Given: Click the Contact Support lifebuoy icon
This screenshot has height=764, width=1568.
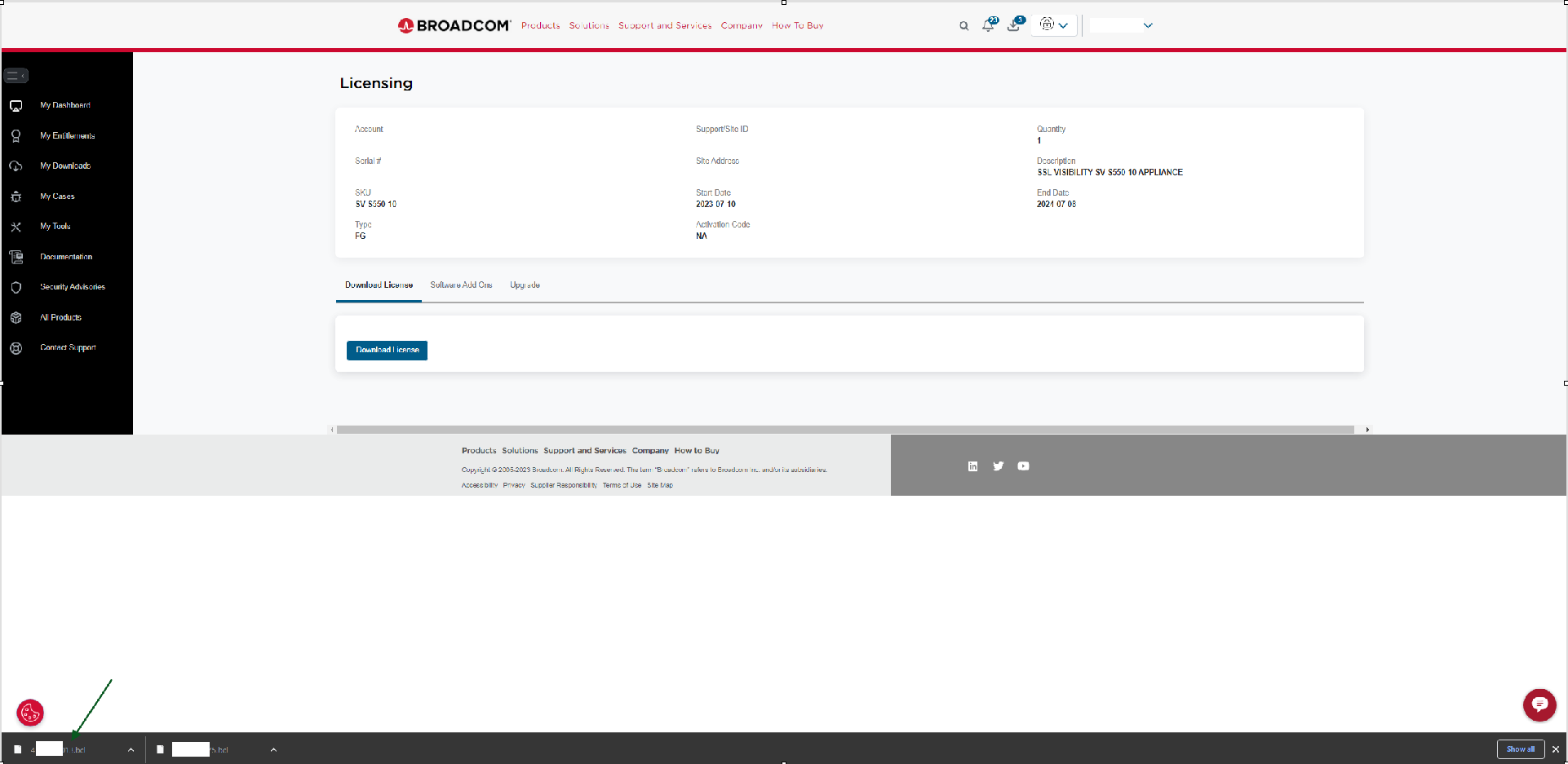Looking at the screenshot, I should click(x=16, y=348).
